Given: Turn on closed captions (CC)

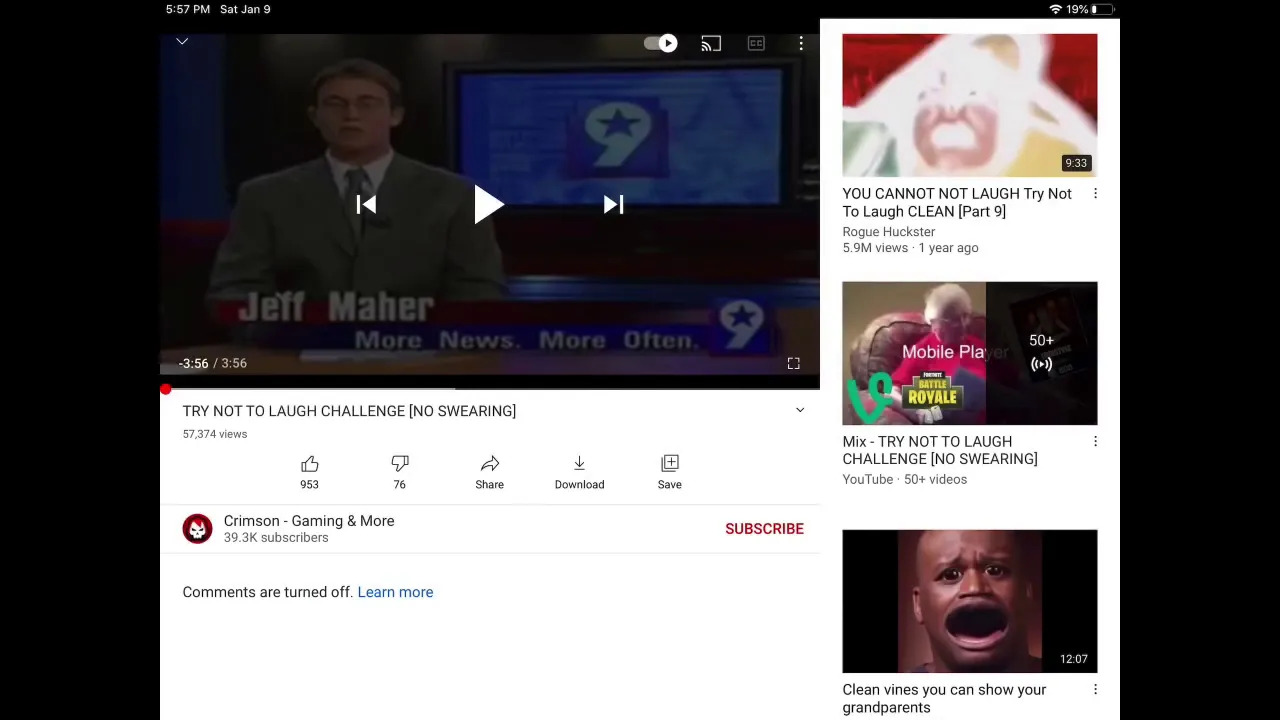Looking at the screenshot, I should (x=756, y=43).
